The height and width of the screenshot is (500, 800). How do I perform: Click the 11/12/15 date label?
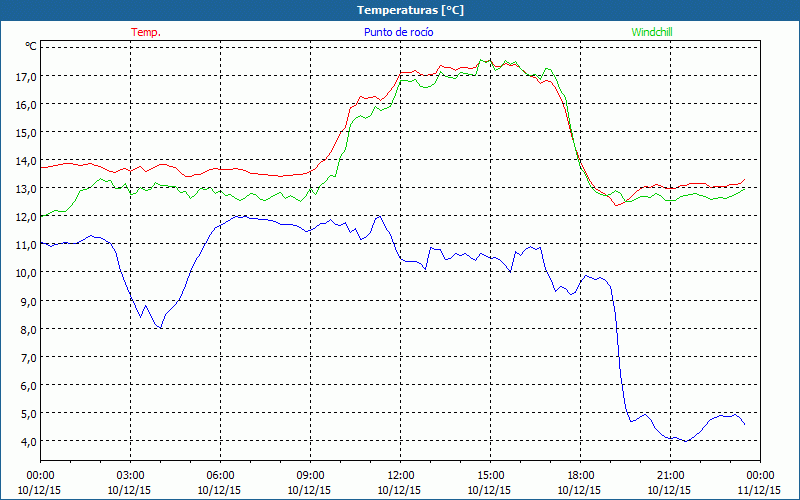[760, 490]
